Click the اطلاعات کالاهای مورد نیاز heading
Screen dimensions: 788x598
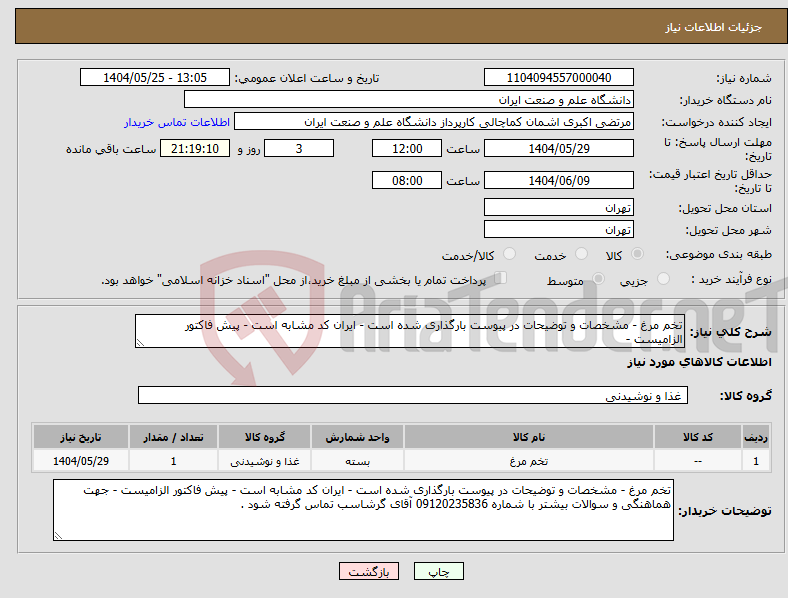(x=699, y=362)
